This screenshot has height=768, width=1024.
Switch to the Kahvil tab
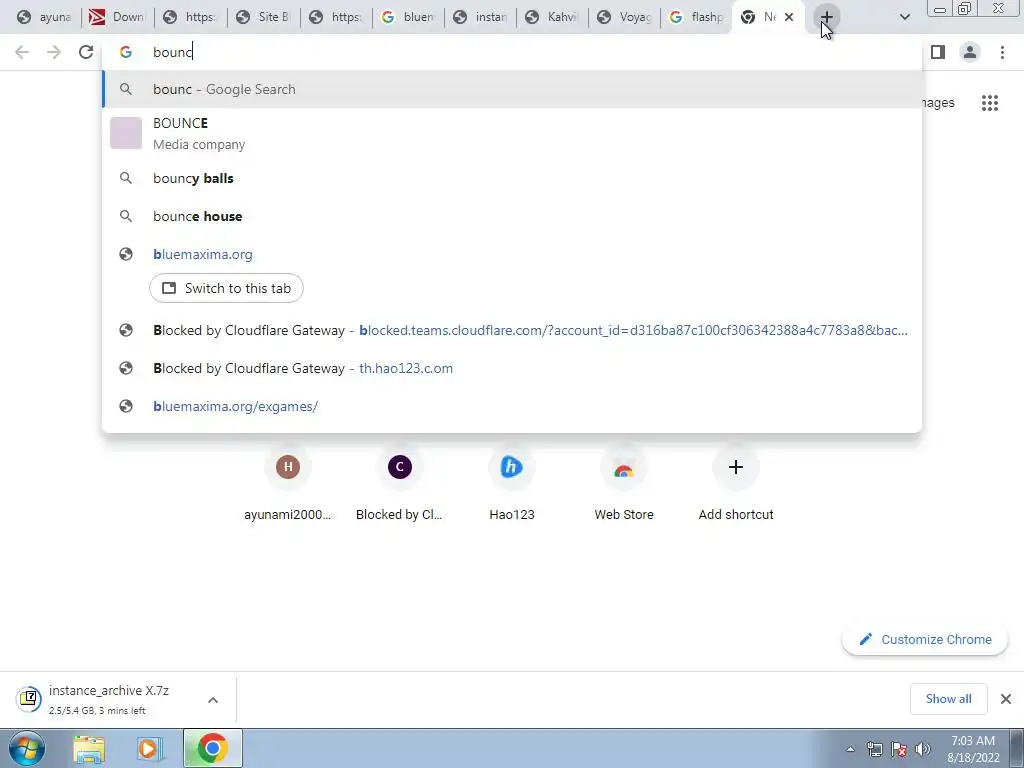(553, 17)
